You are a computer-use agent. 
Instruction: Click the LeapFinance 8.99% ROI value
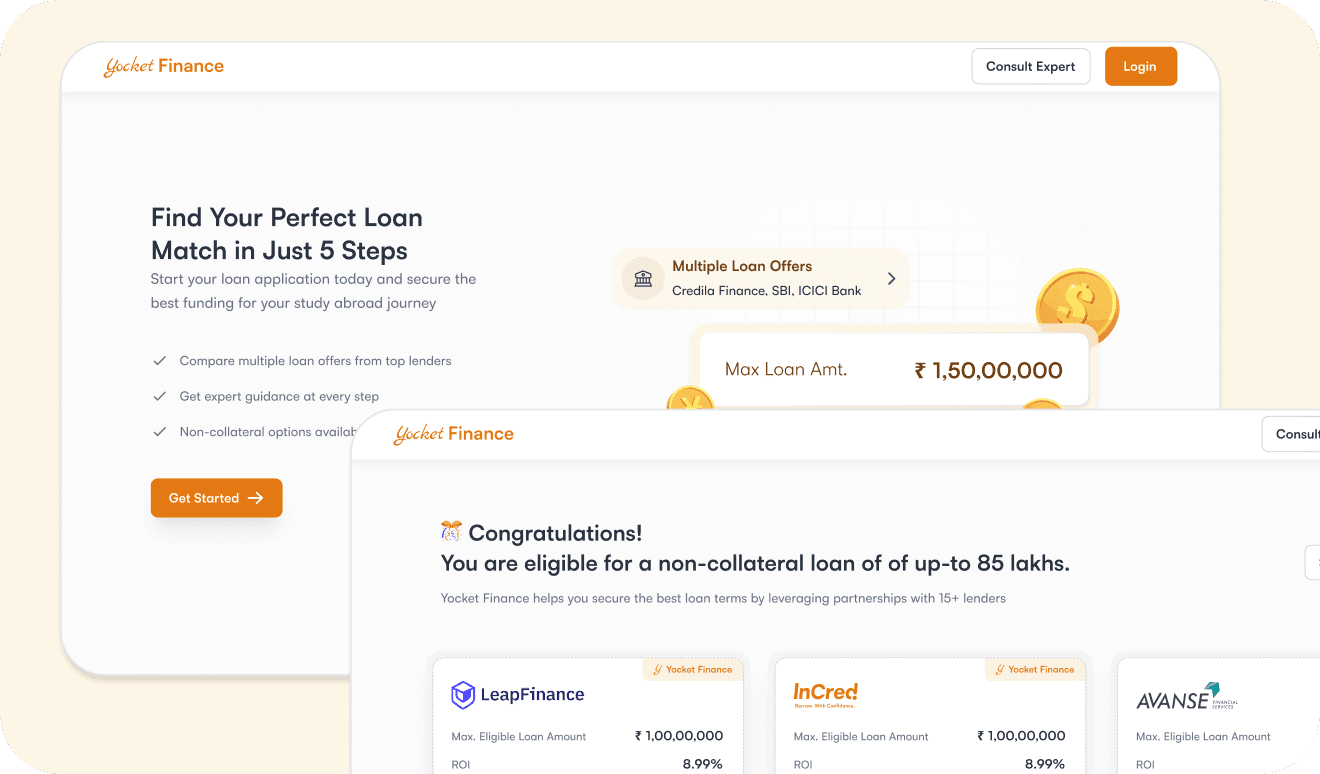(x=703, y=764)
